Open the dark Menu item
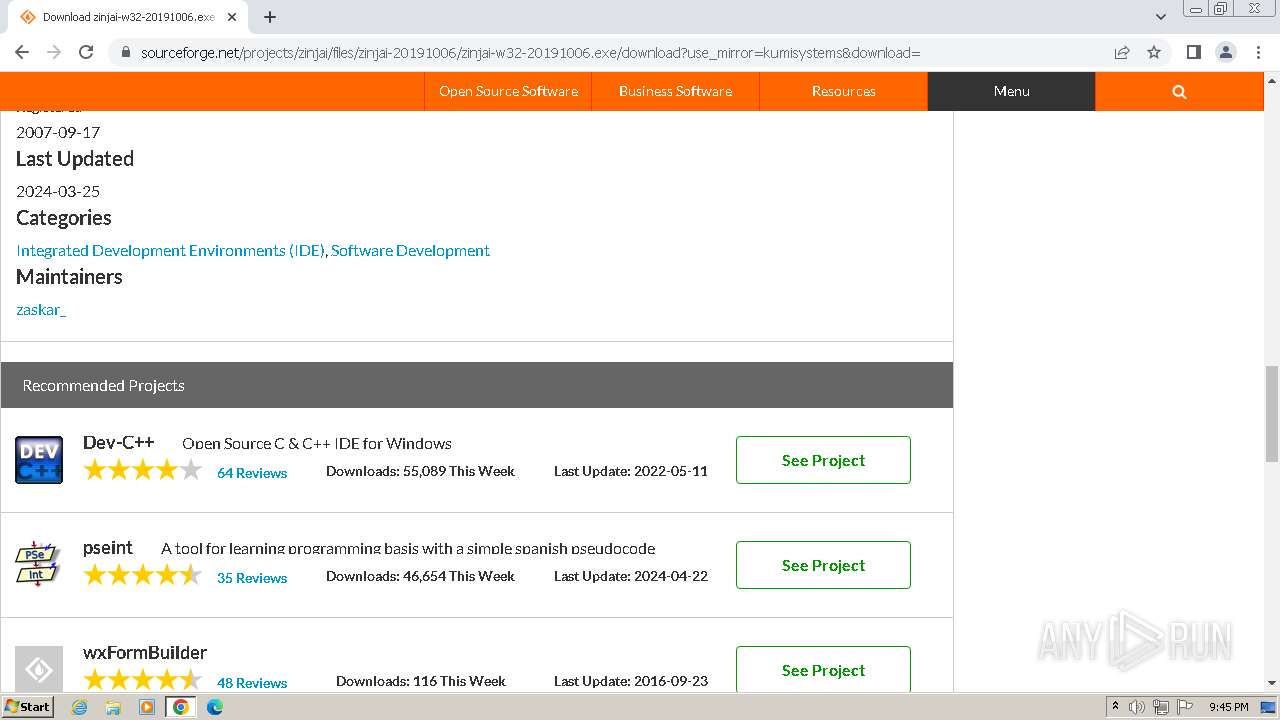 [x=1011, y=91]
